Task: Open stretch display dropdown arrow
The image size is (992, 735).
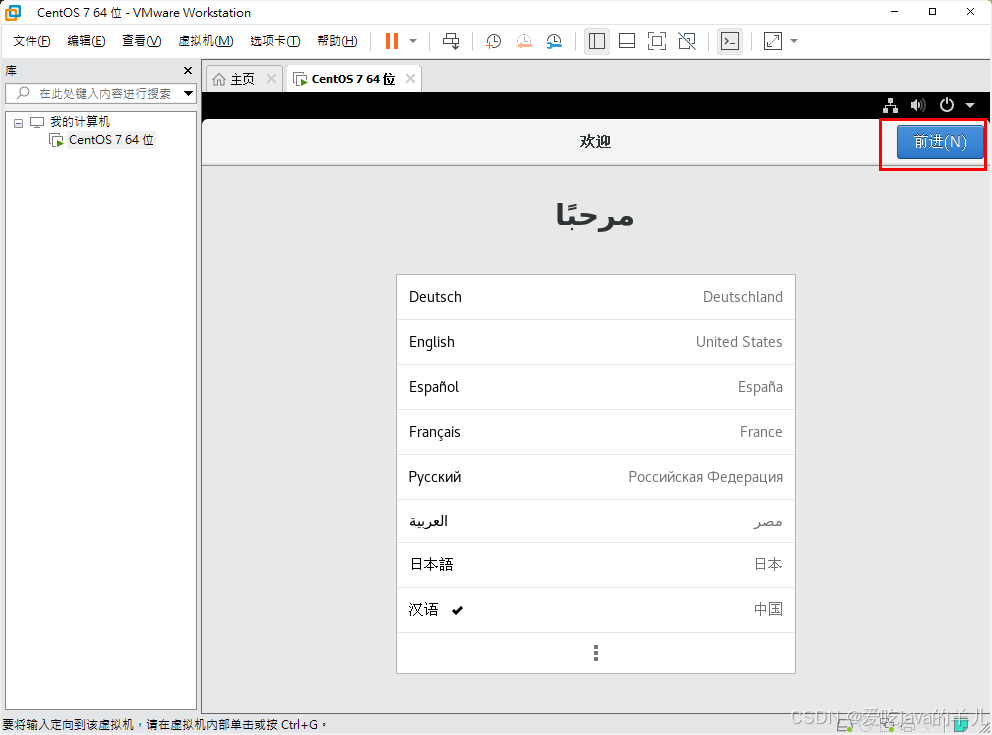Action: 794,41
